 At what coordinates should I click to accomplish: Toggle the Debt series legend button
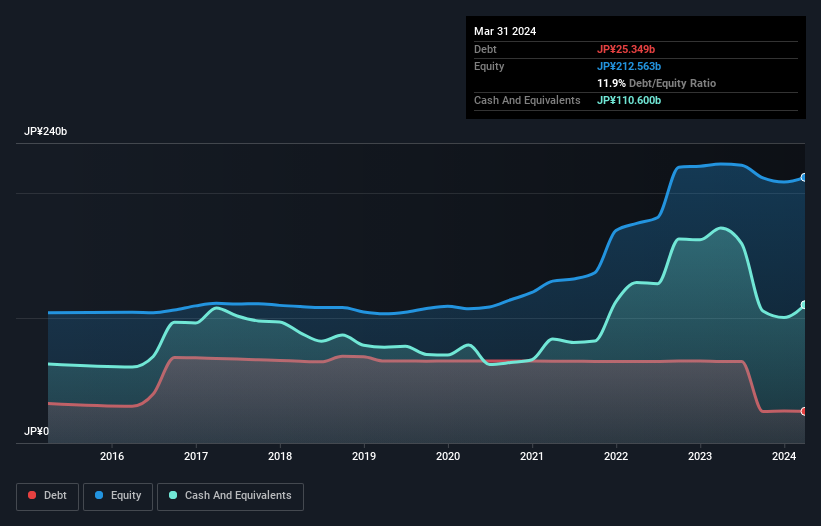[48, 496]
